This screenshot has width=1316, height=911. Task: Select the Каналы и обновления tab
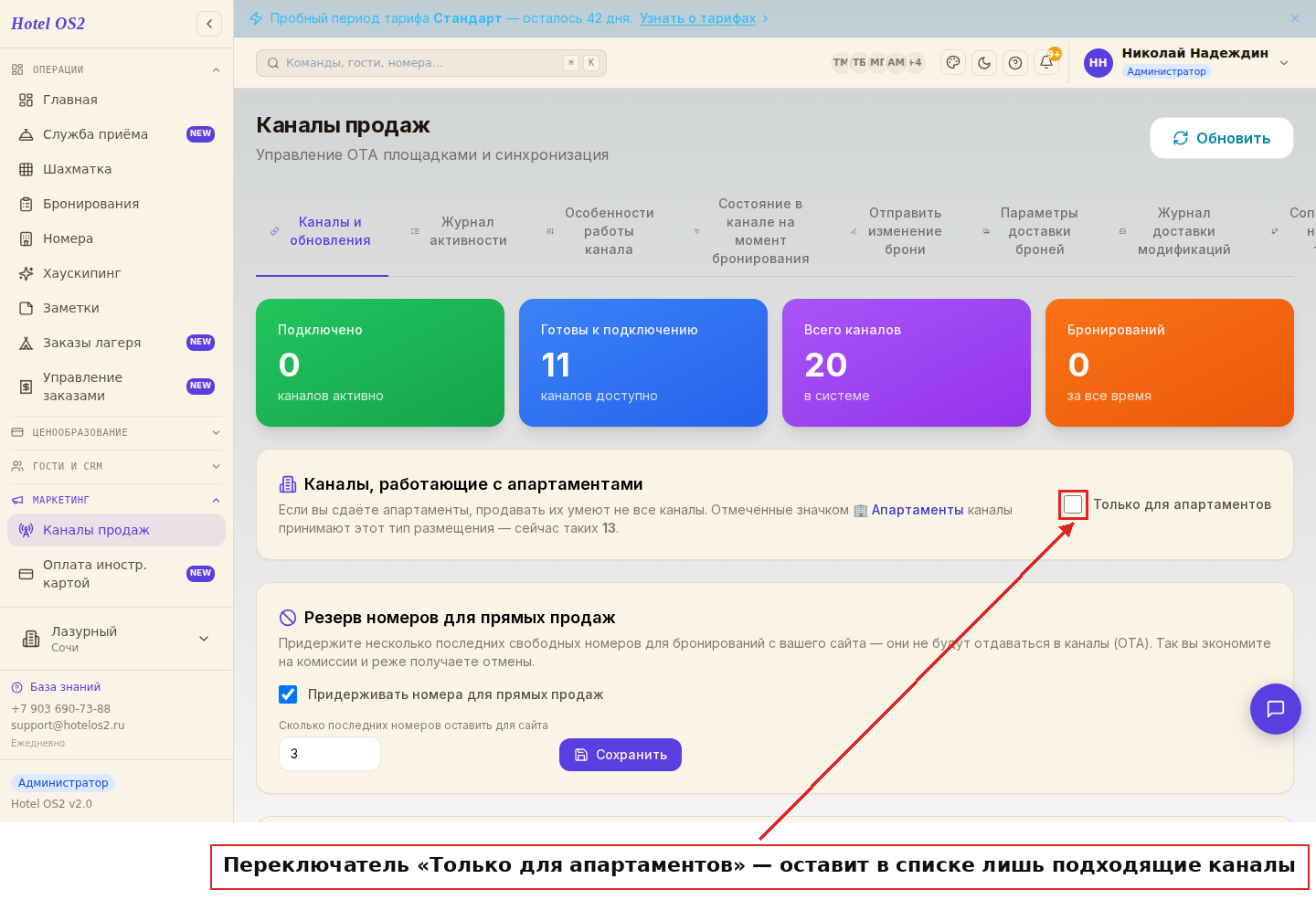click(x=322, y=231)
